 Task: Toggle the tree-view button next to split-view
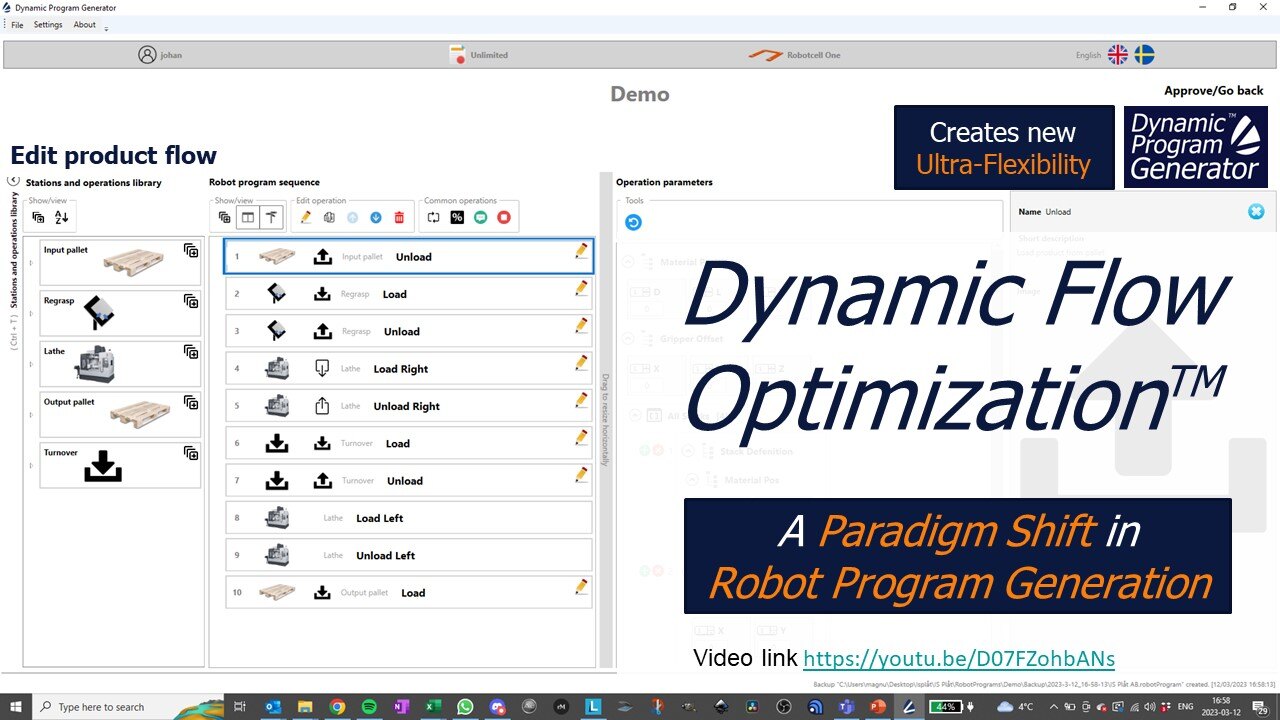point(272,217)
